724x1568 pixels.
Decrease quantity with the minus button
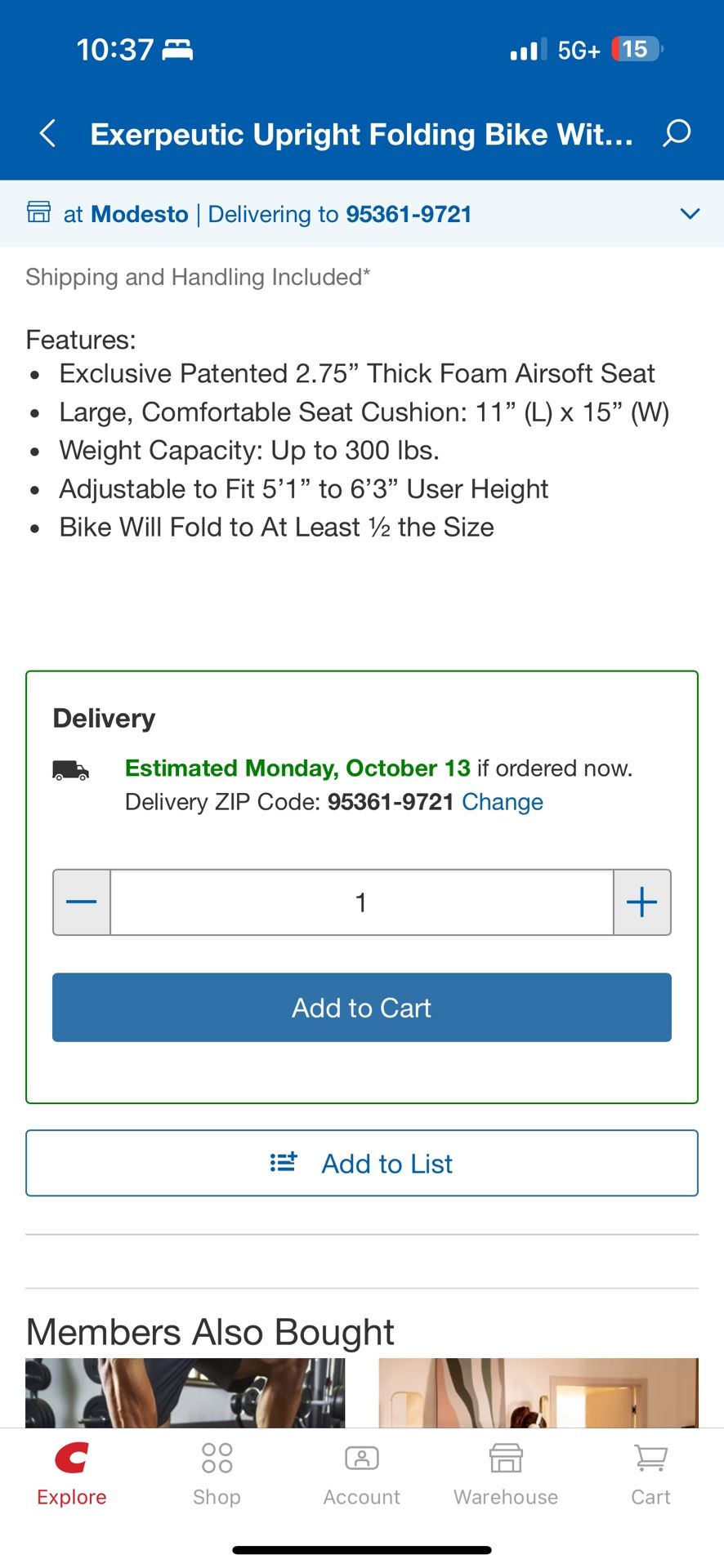coord(82,902)
